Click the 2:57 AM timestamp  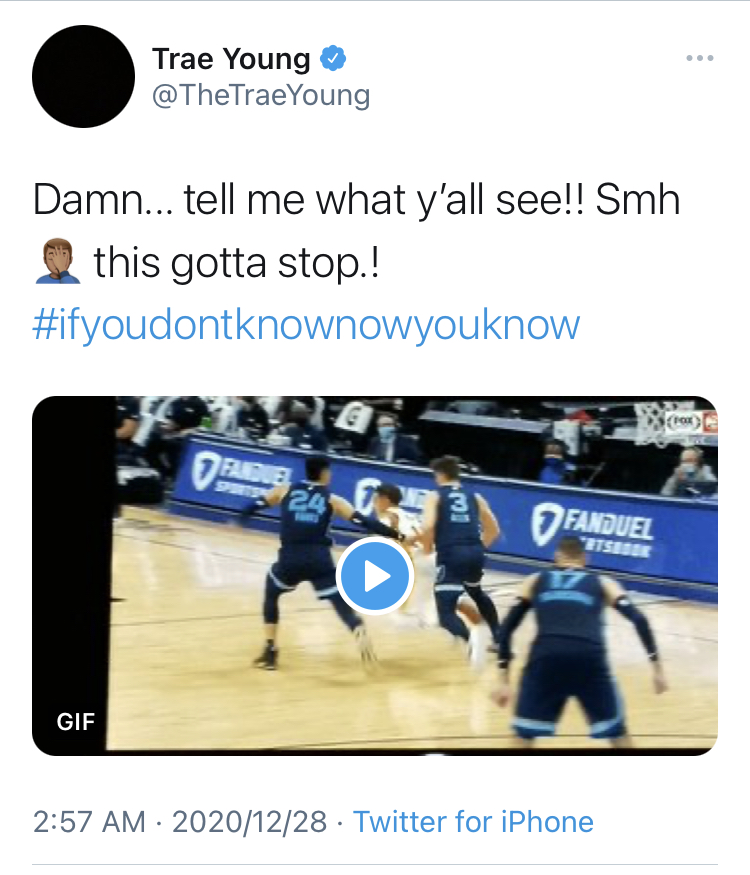coord(89,822)
